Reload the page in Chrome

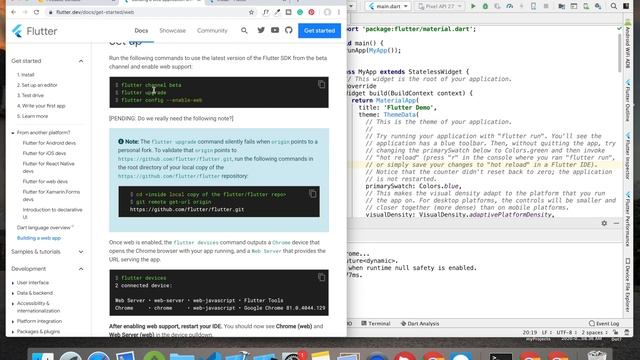click(36, 12)
